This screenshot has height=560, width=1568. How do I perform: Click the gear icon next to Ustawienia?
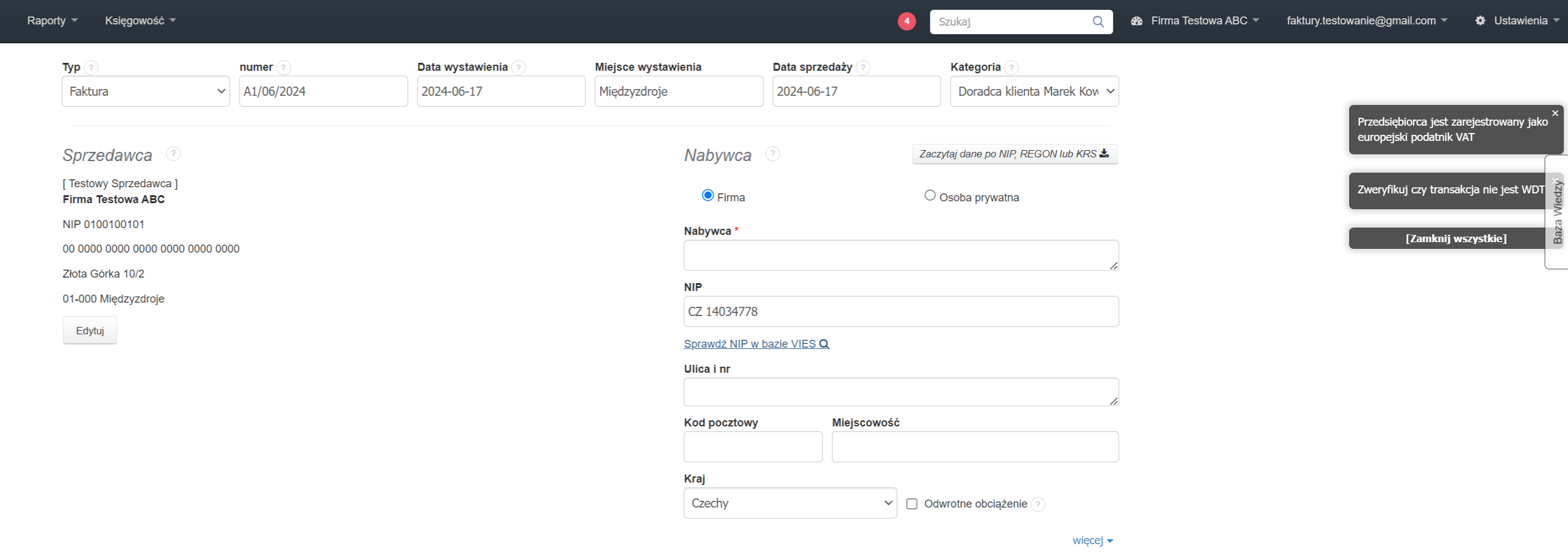1480,21
